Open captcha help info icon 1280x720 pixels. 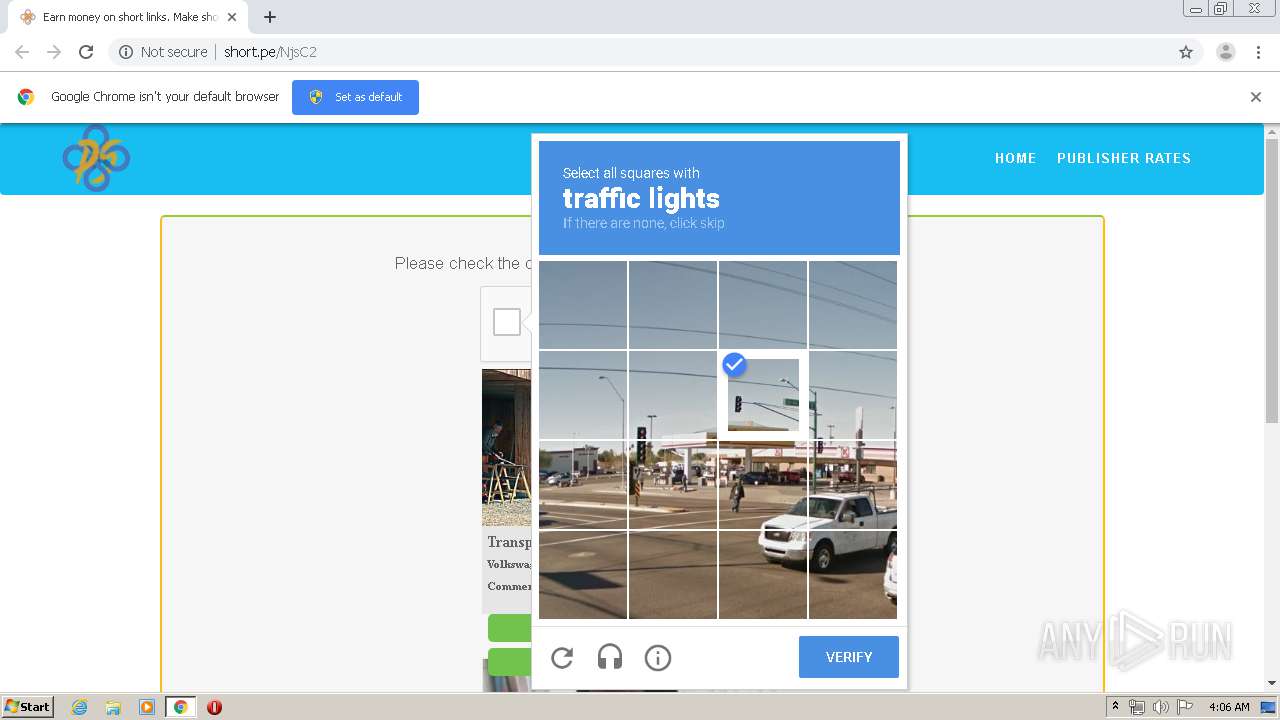tap(658, 657)
